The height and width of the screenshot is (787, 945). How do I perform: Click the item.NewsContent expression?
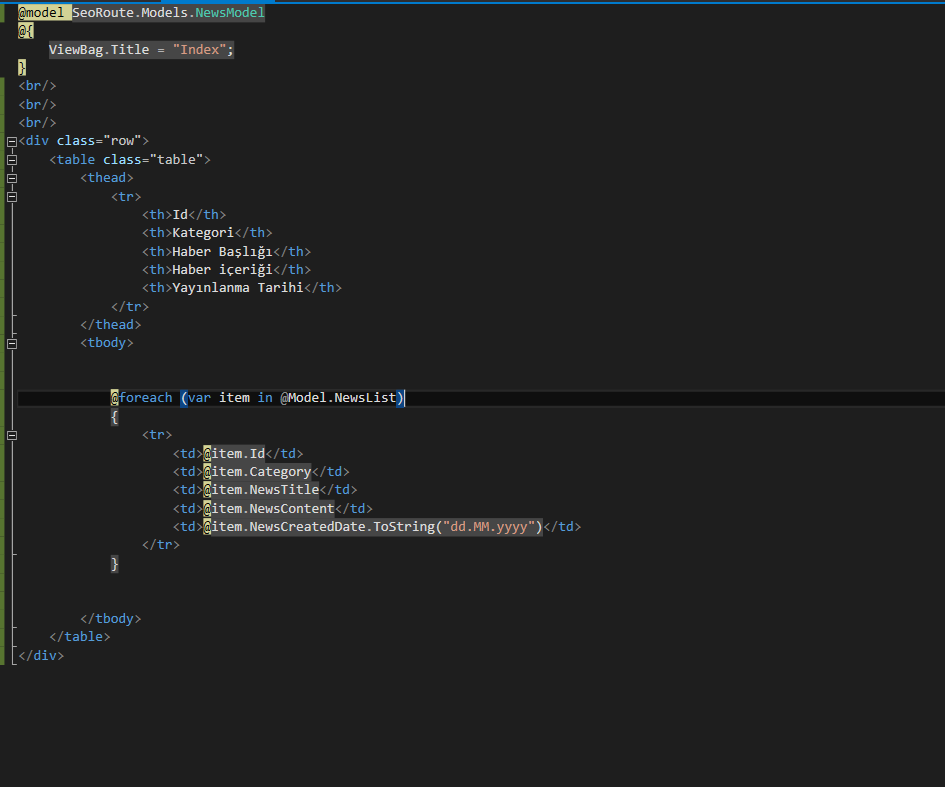[269, 509]
